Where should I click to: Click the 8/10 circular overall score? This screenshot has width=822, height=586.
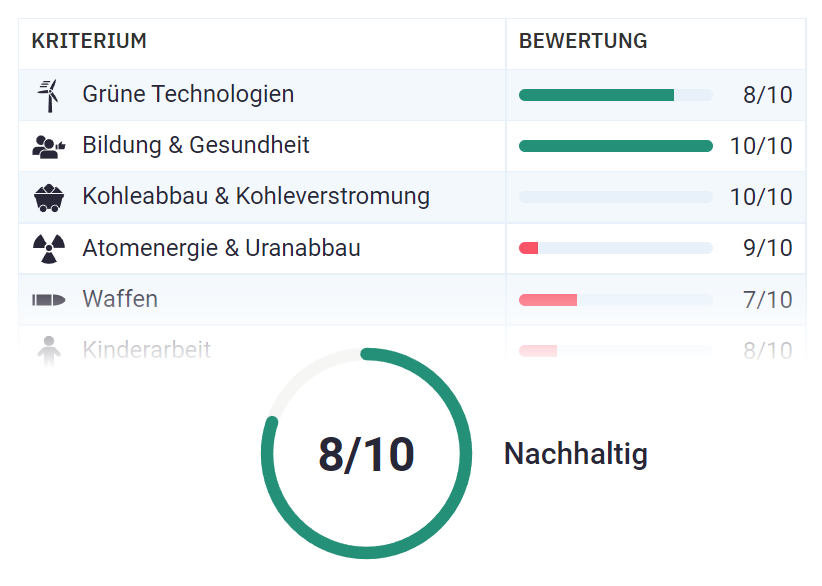366,454
